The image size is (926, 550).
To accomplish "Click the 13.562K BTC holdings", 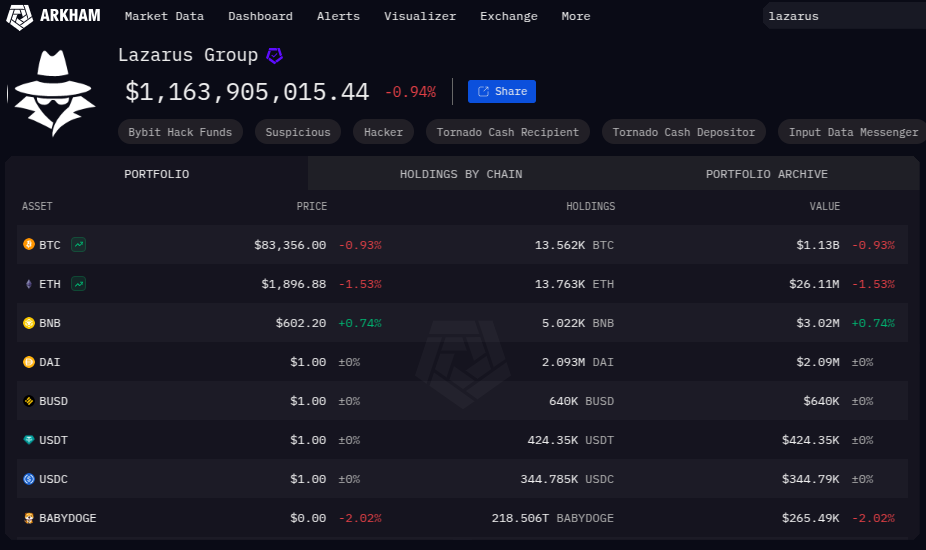I will click(574, 245).
